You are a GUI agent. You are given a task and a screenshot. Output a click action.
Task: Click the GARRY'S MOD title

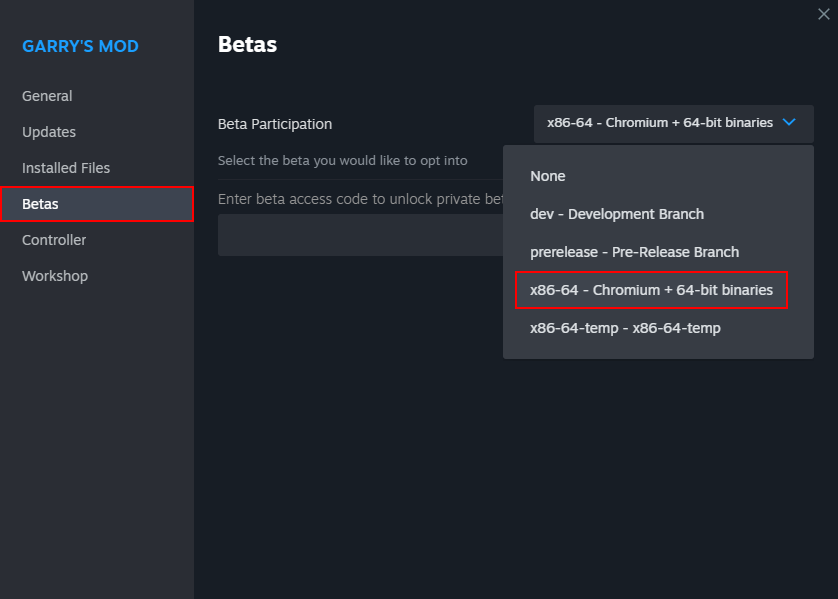pos(80,46)
